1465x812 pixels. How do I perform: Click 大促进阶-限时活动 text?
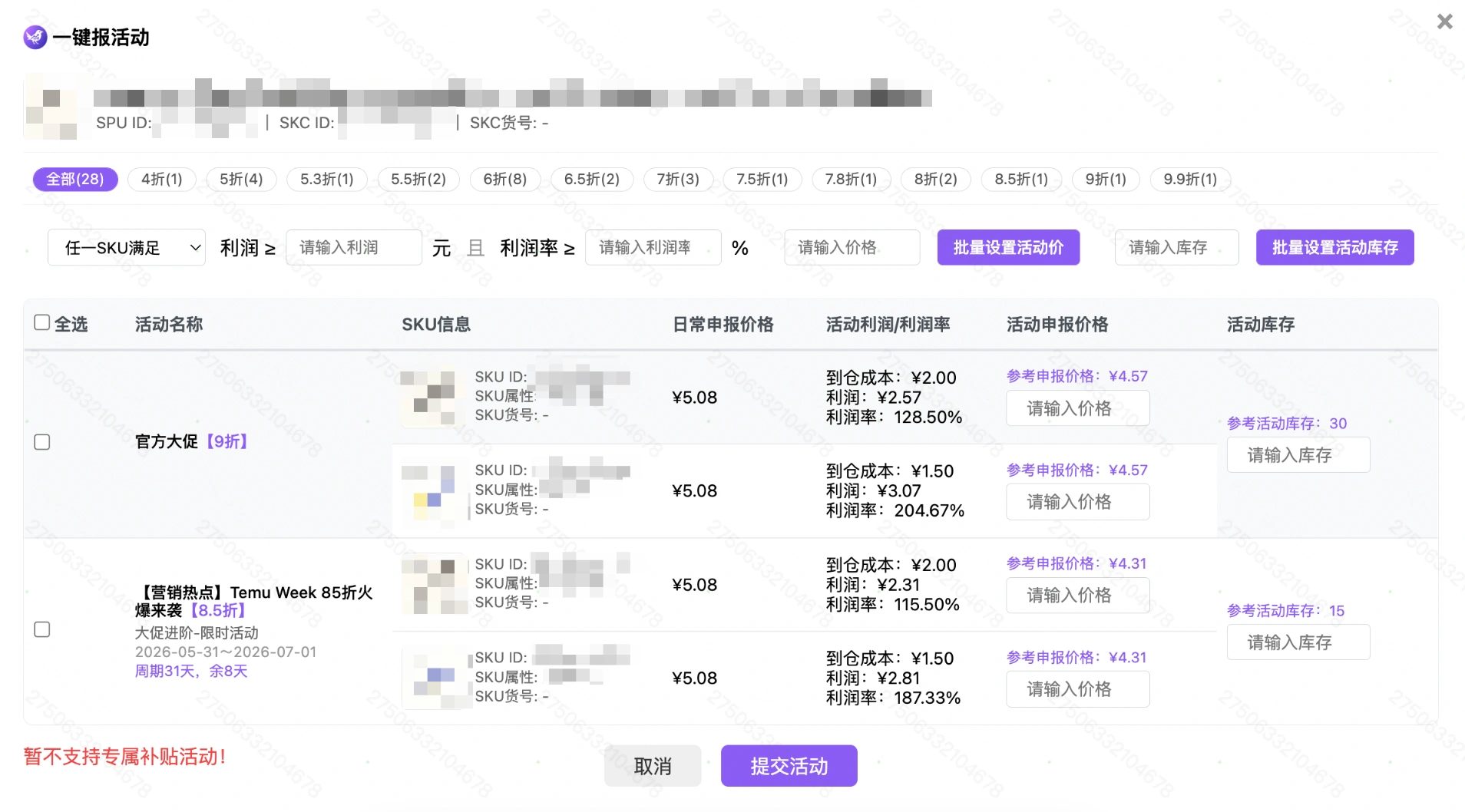197,633
